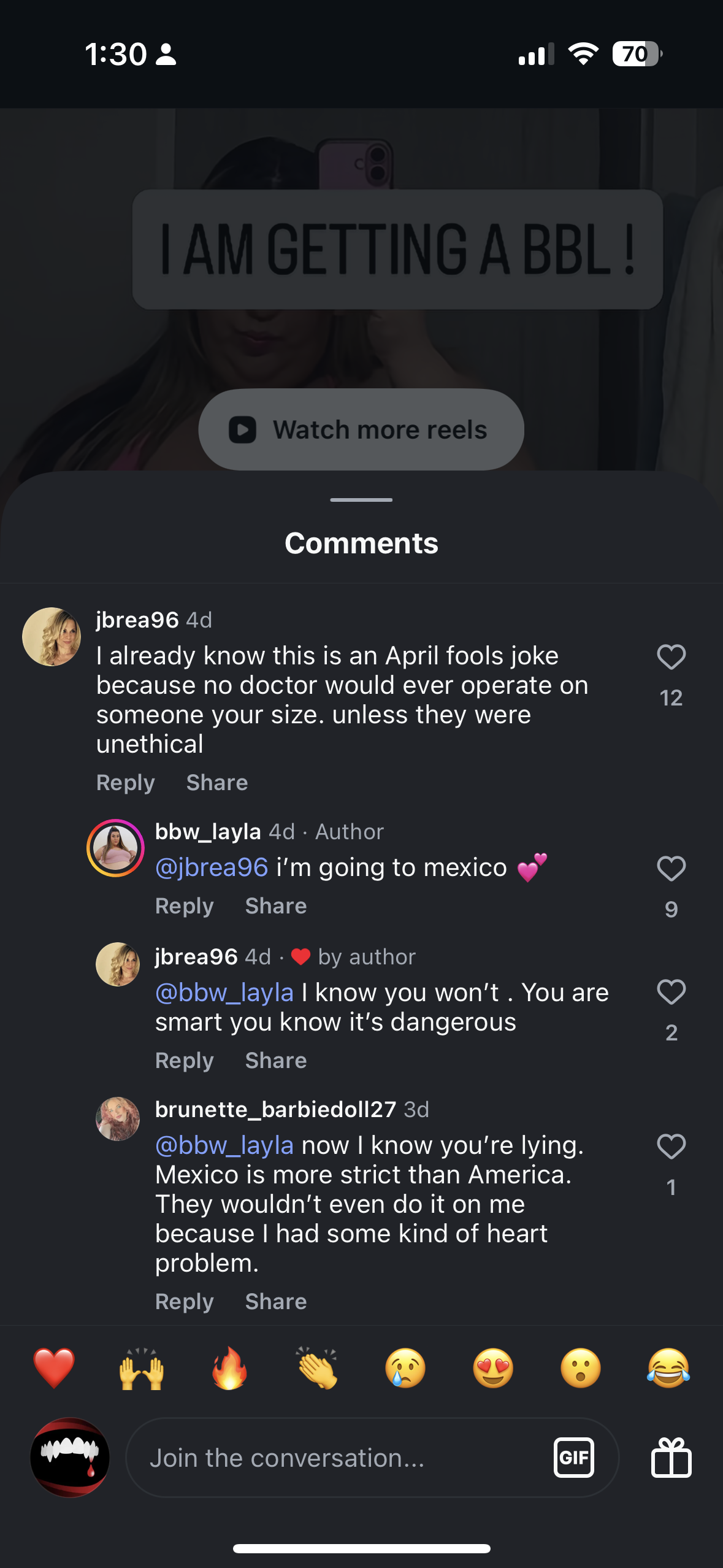Open the gift icon beside comment box
The width and height of the screenshot is (723, 1568).
[671, 1458]
